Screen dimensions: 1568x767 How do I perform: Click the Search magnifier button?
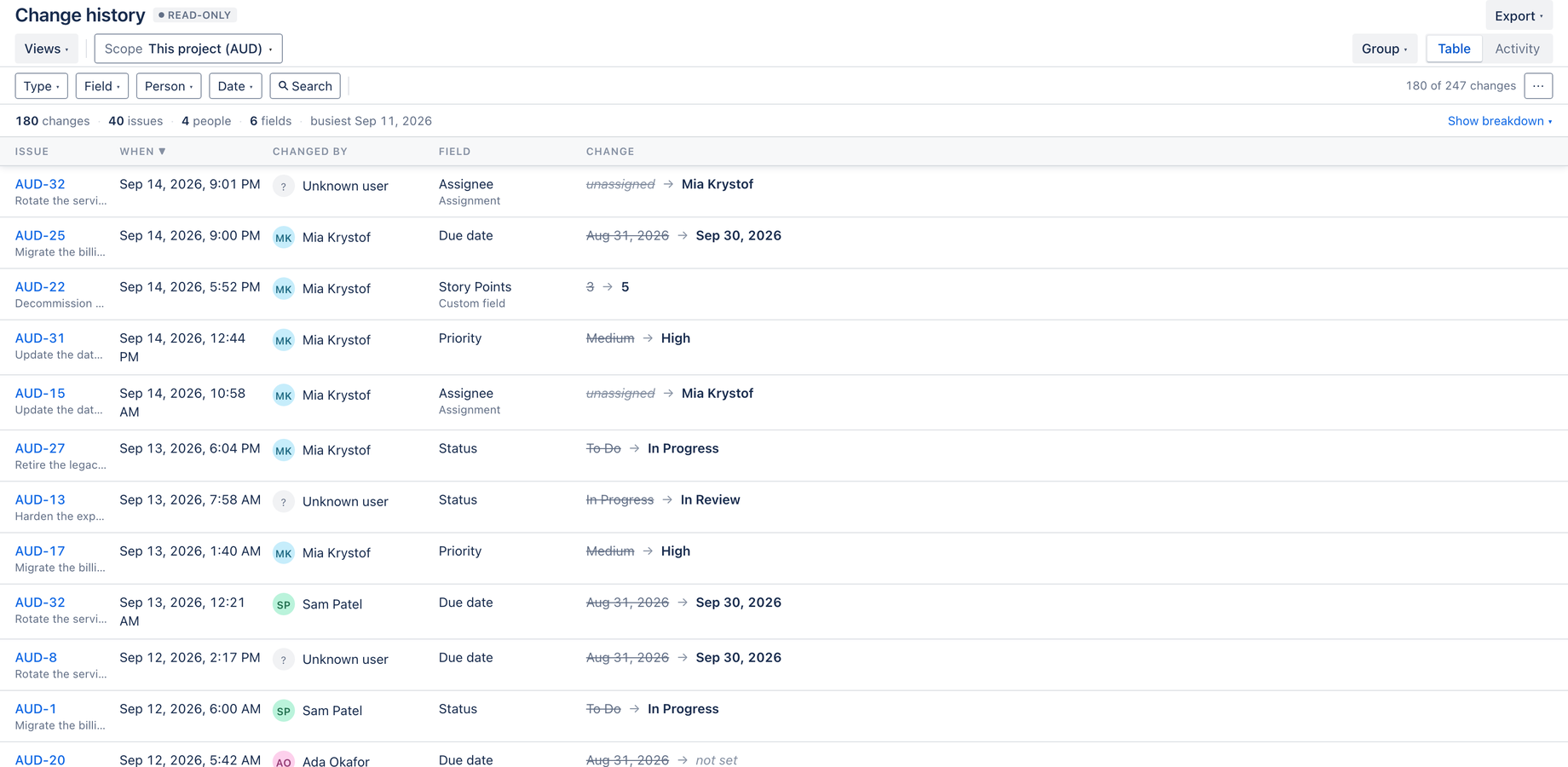point(305,86)
